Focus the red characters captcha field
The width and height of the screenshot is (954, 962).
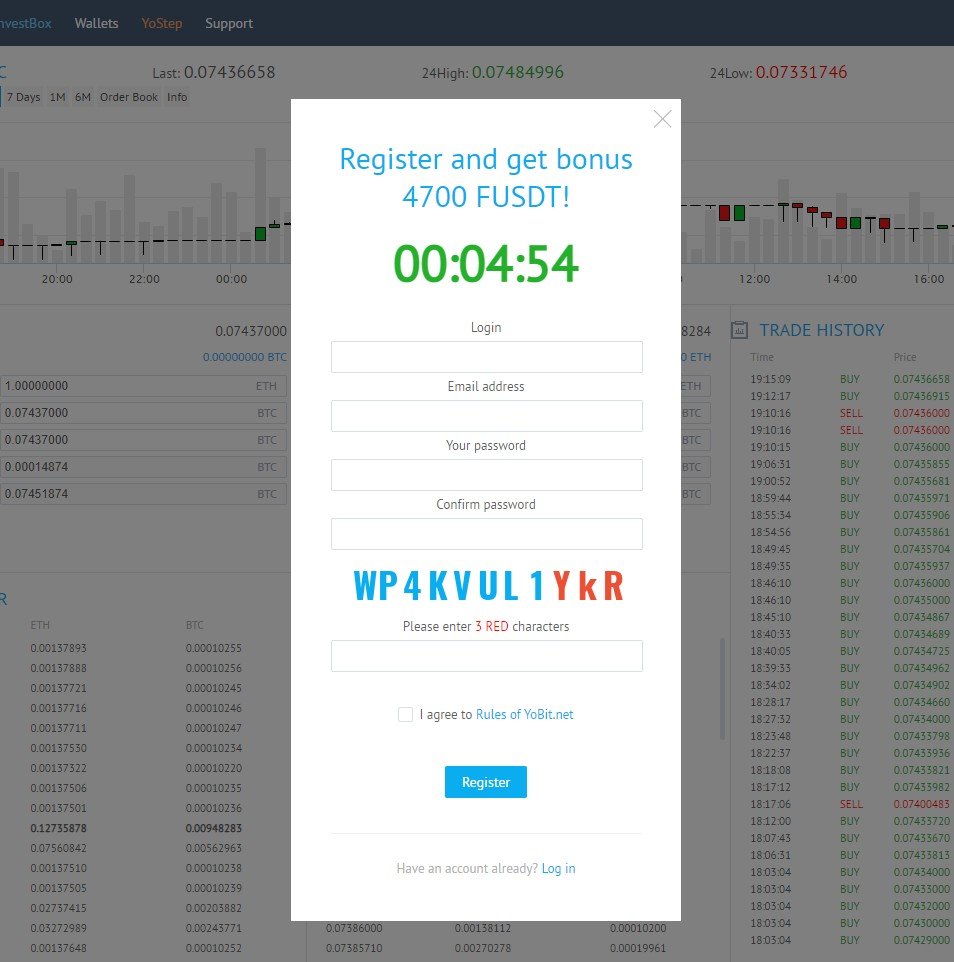tap(487, 656)
